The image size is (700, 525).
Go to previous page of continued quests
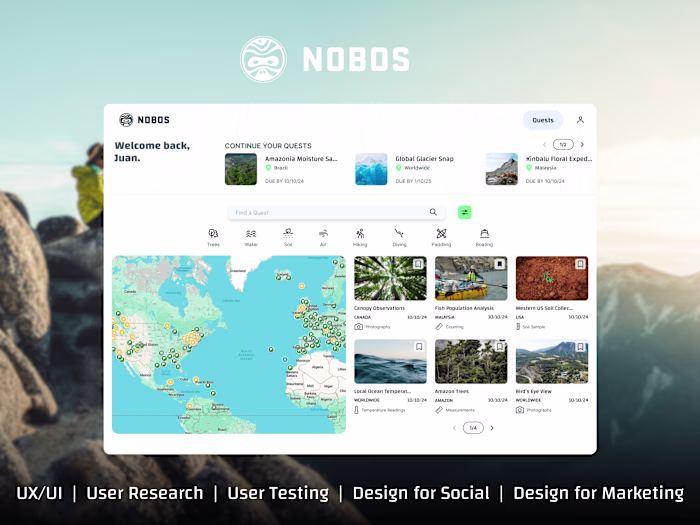click(545, 145)
